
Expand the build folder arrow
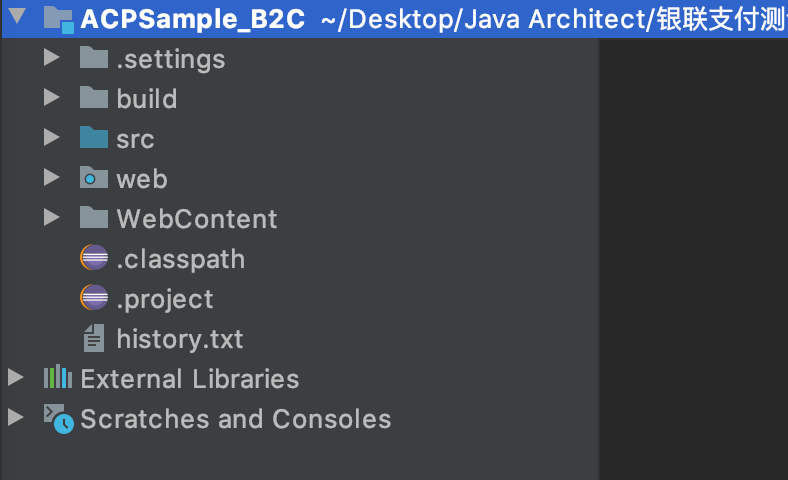point(52,98)
